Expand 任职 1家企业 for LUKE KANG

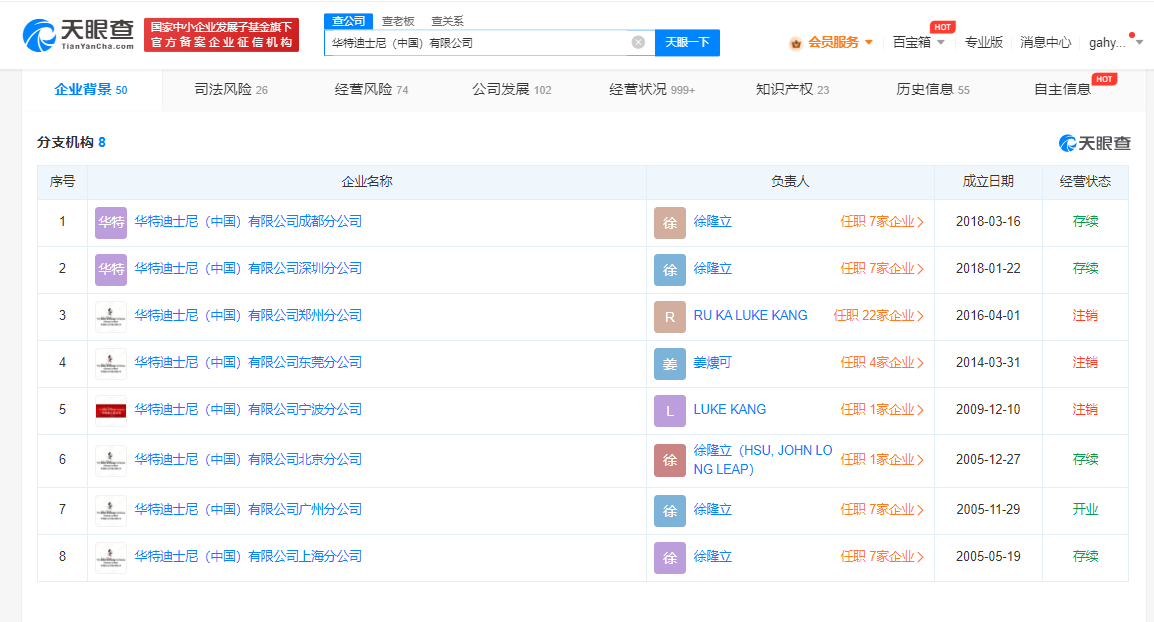coord(882,410)
